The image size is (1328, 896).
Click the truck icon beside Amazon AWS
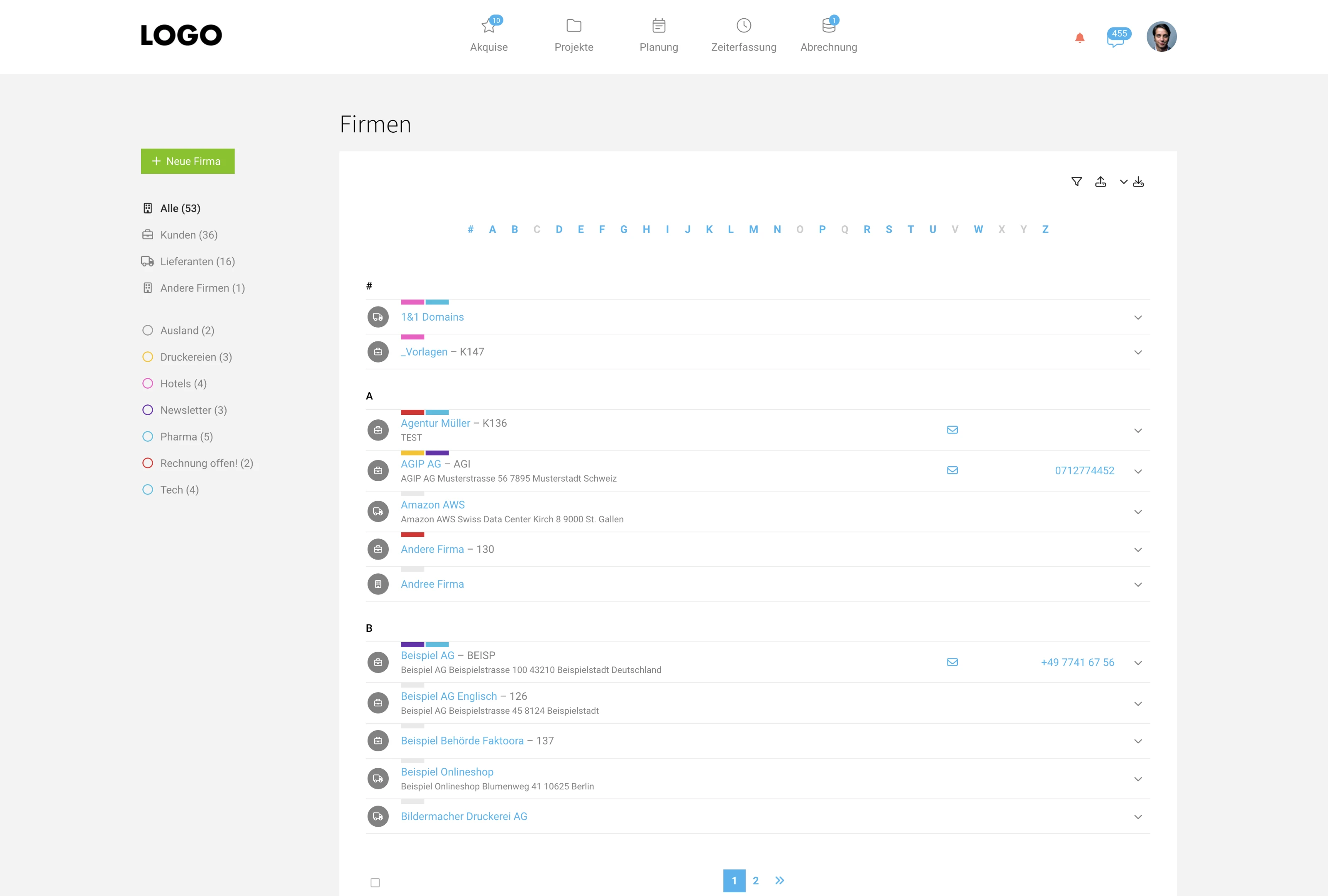[378, 511]
